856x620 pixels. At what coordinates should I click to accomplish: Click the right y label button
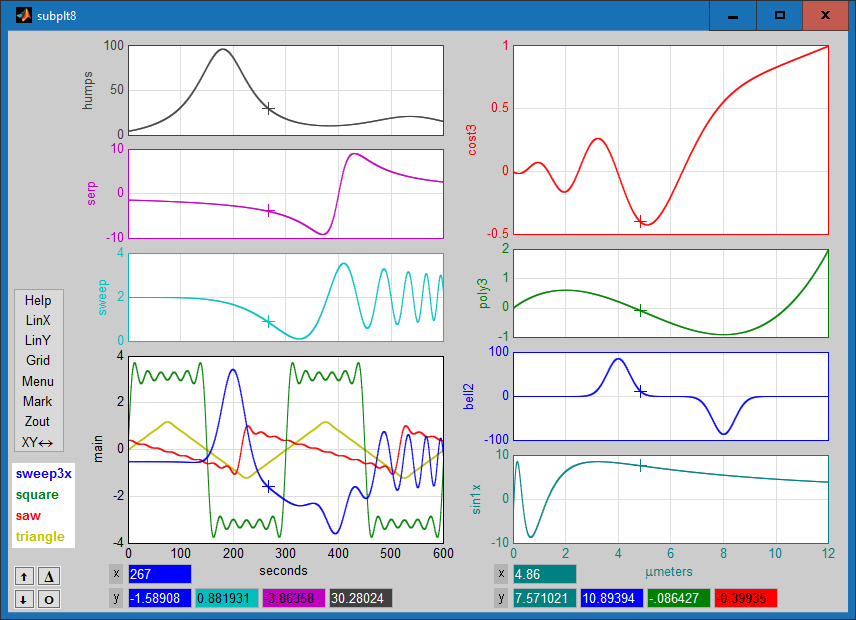(501, 598)
